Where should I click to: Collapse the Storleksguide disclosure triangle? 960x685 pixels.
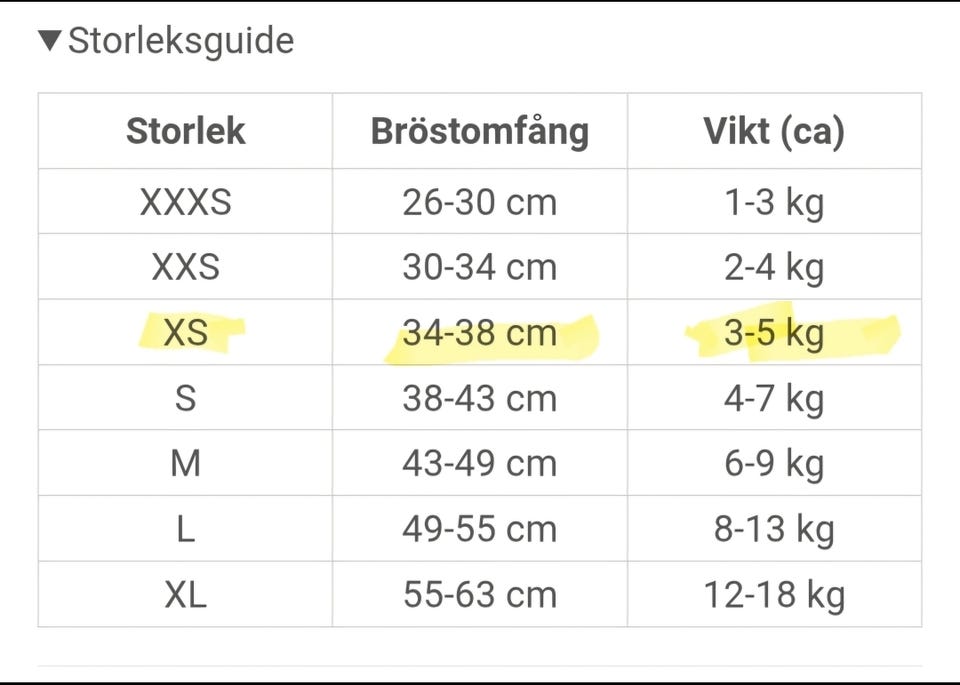[51, 41]
